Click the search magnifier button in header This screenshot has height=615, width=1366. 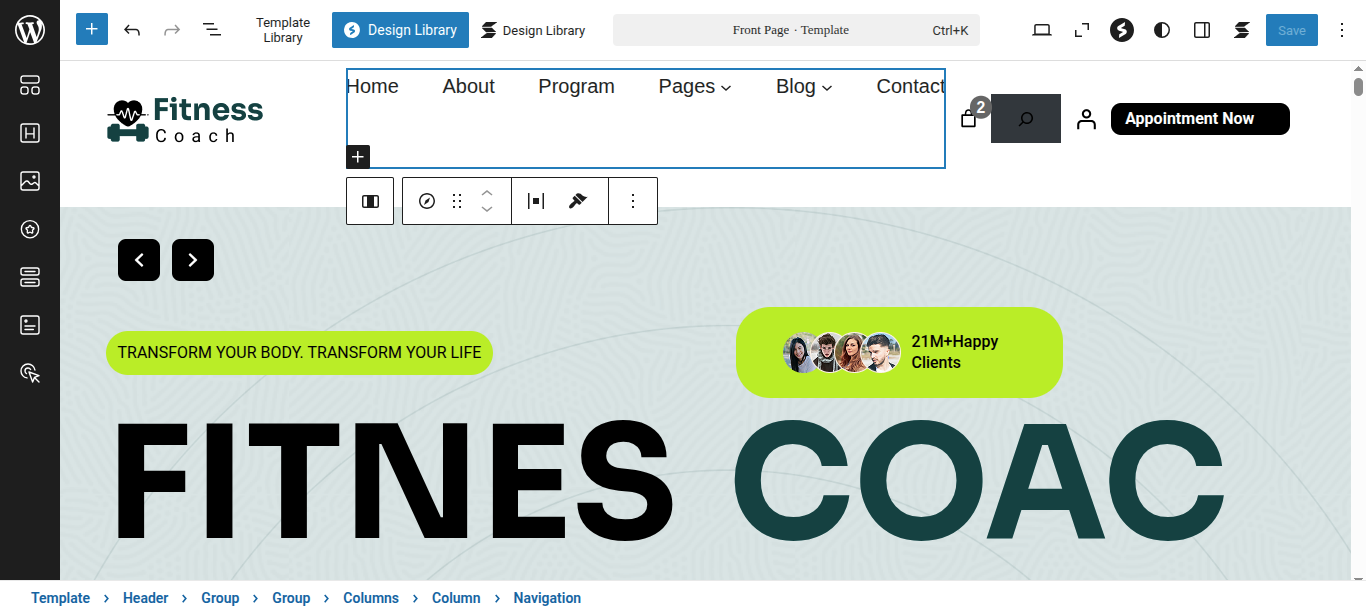(x=1025, y=119)
